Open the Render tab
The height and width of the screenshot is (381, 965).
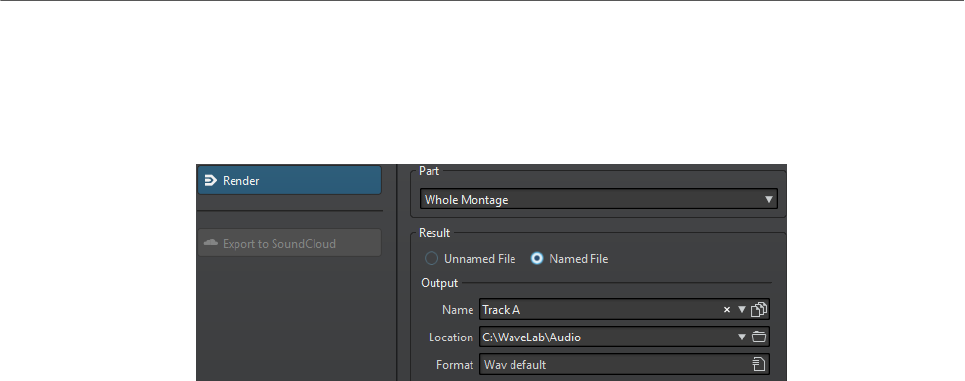[289, 180]
